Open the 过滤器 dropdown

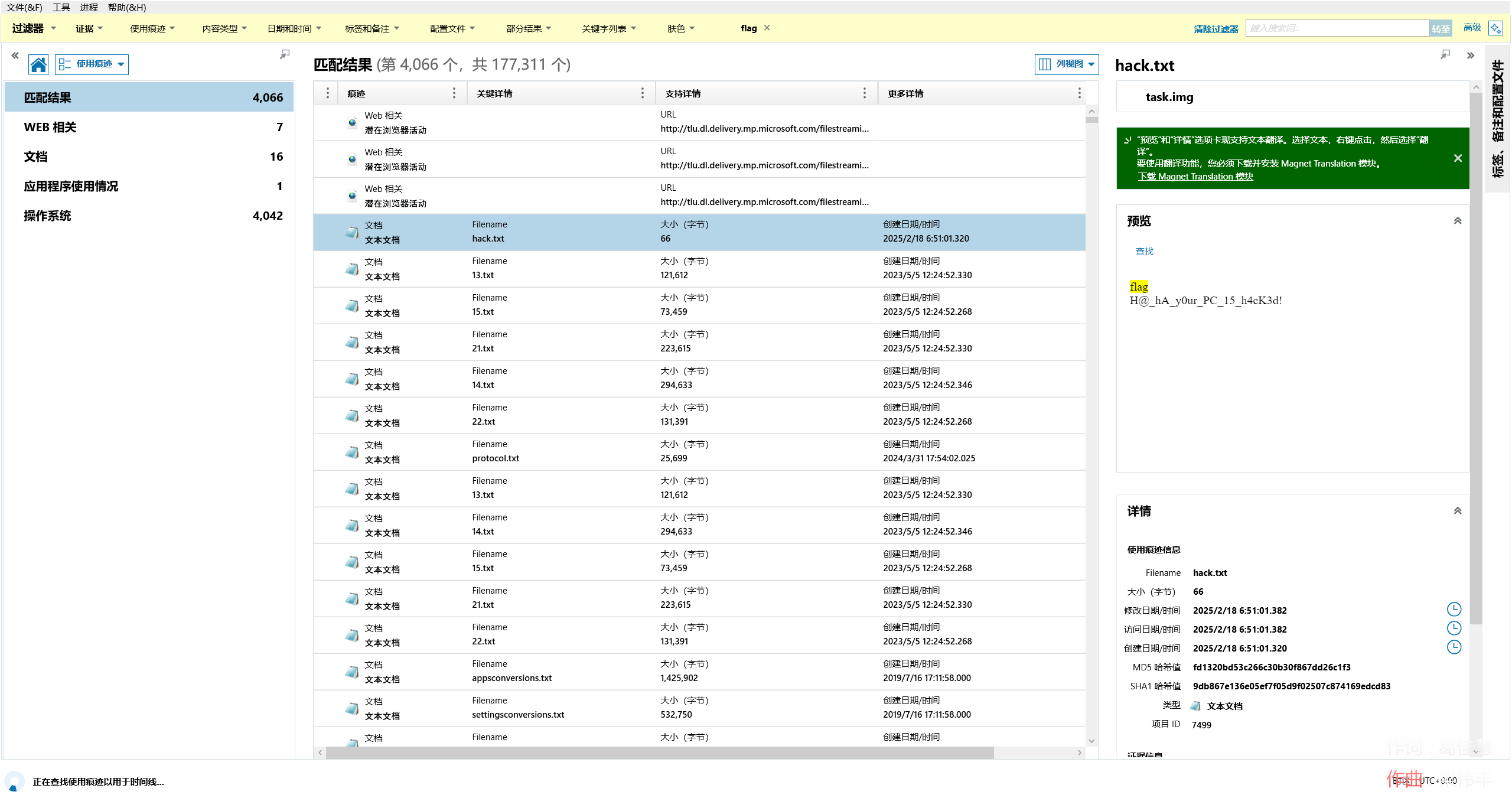click(x=34, y=28)
